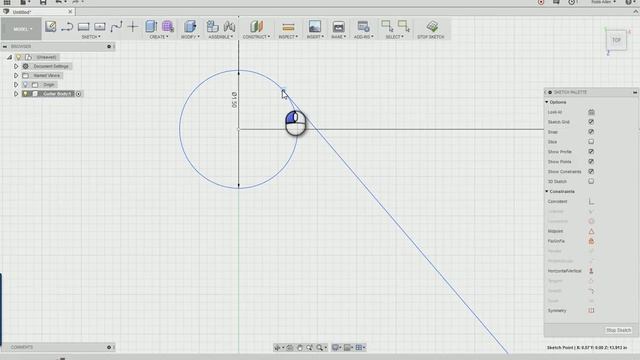Viewport: 640px width, 360px height.
Task: Select the Add-Ins scripts icon
Action: [363, 27]
